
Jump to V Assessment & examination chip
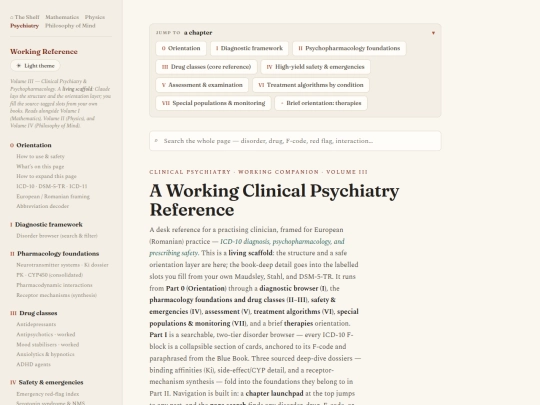click(202, 85)
